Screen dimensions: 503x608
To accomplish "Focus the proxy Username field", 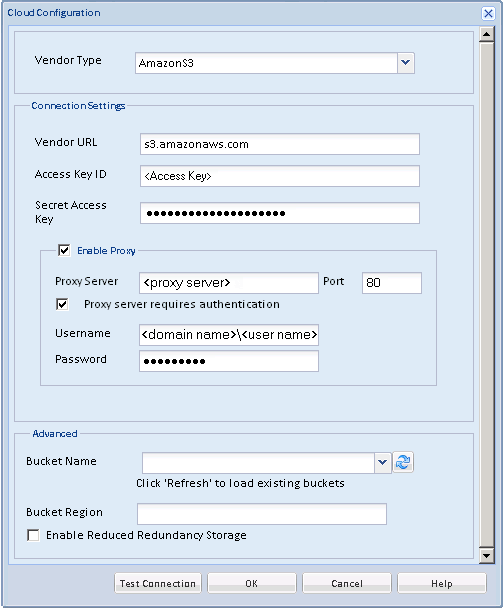I will click(229, 335).
